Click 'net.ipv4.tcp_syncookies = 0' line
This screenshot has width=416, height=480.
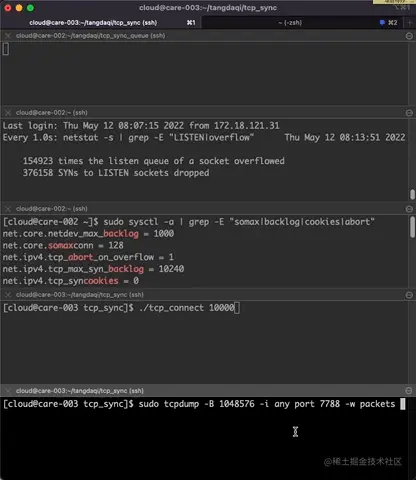coord(71,281)
